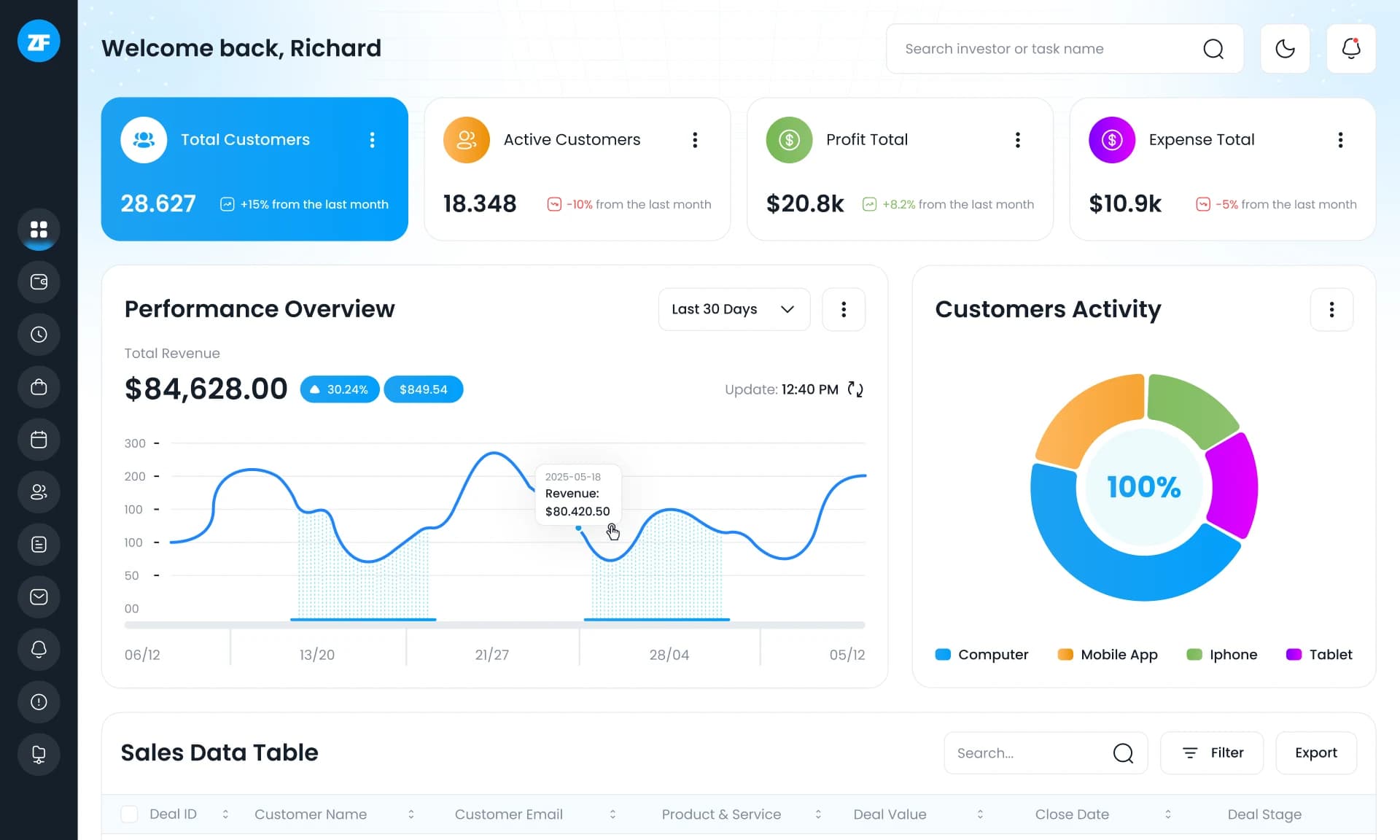Open the Filter panel in Sales Data Table
Image resolution: width=1400 pixels, height=840 pixels.
[1211, 752]
